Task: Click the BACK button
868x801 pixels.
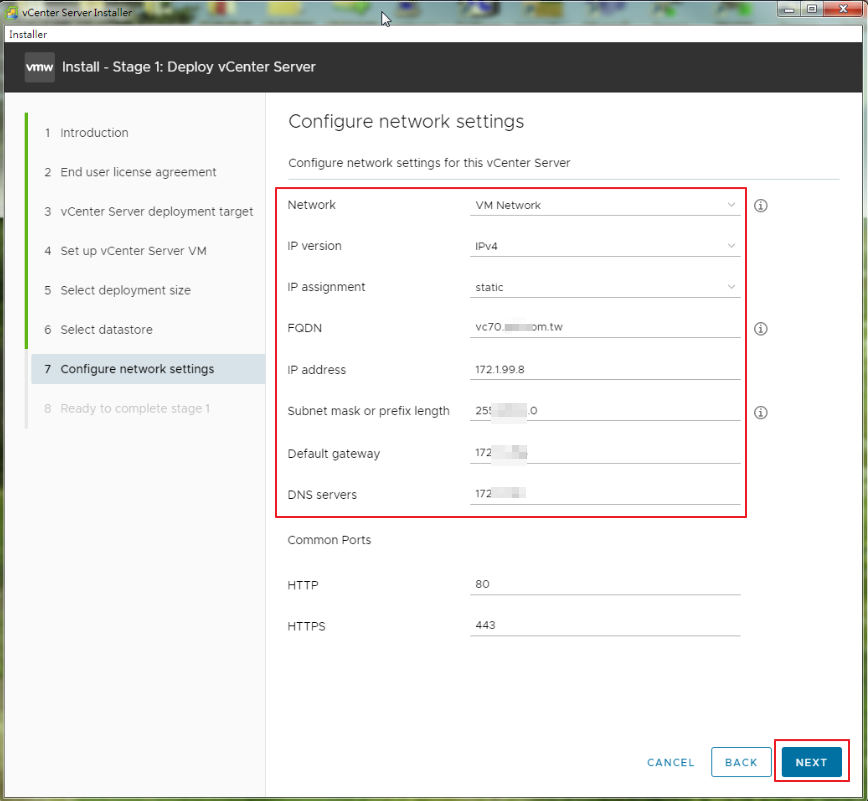Action: [x=741, y=762]
